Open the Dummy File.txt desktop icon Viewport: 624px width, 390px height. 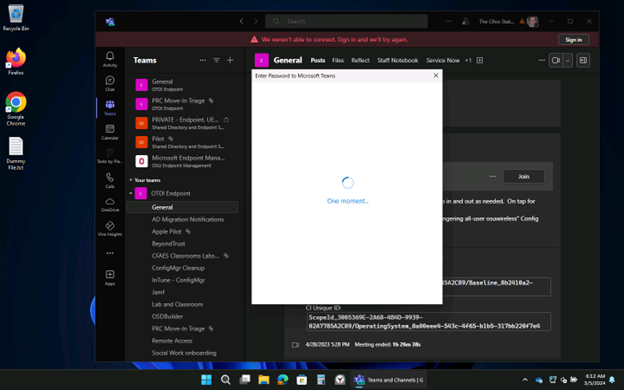(16, 153)
